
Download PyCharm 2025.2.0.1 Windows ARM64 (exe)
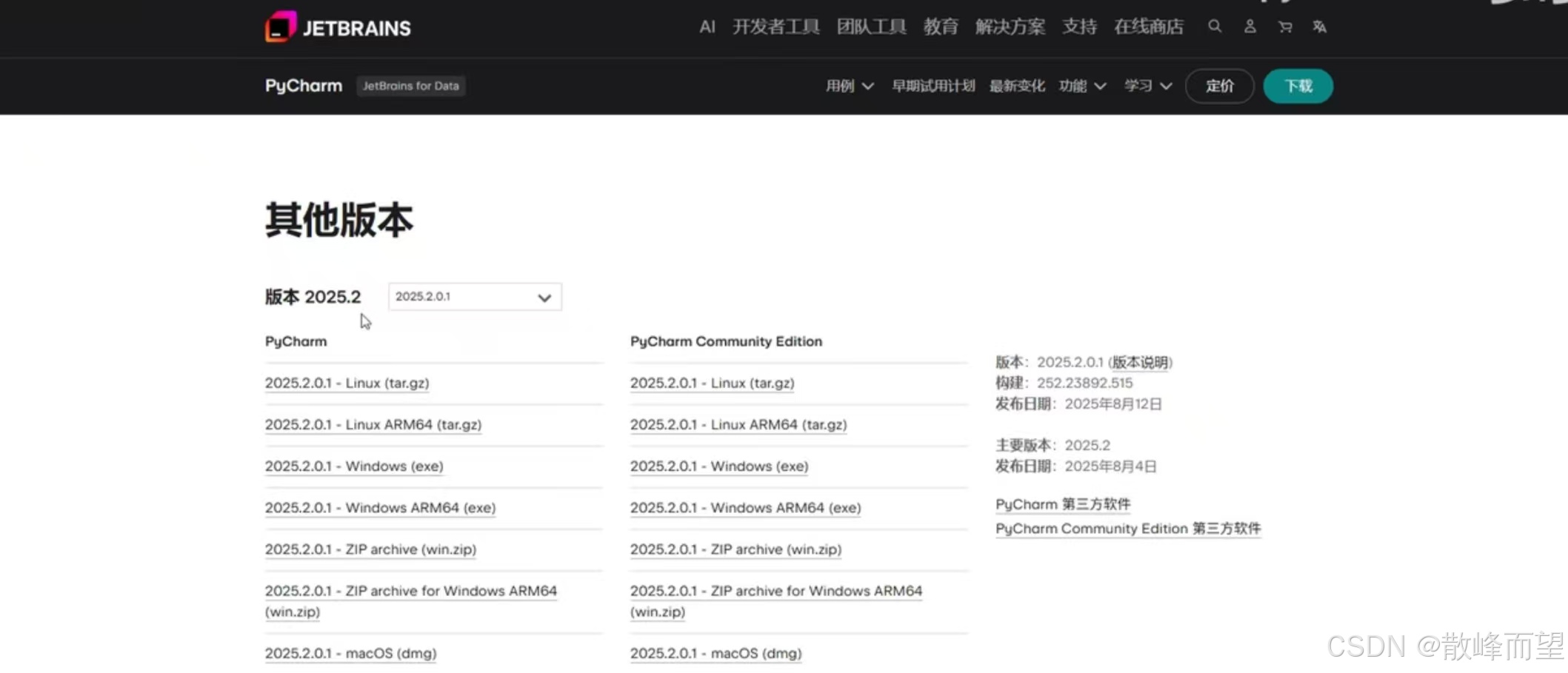[381, 507]
